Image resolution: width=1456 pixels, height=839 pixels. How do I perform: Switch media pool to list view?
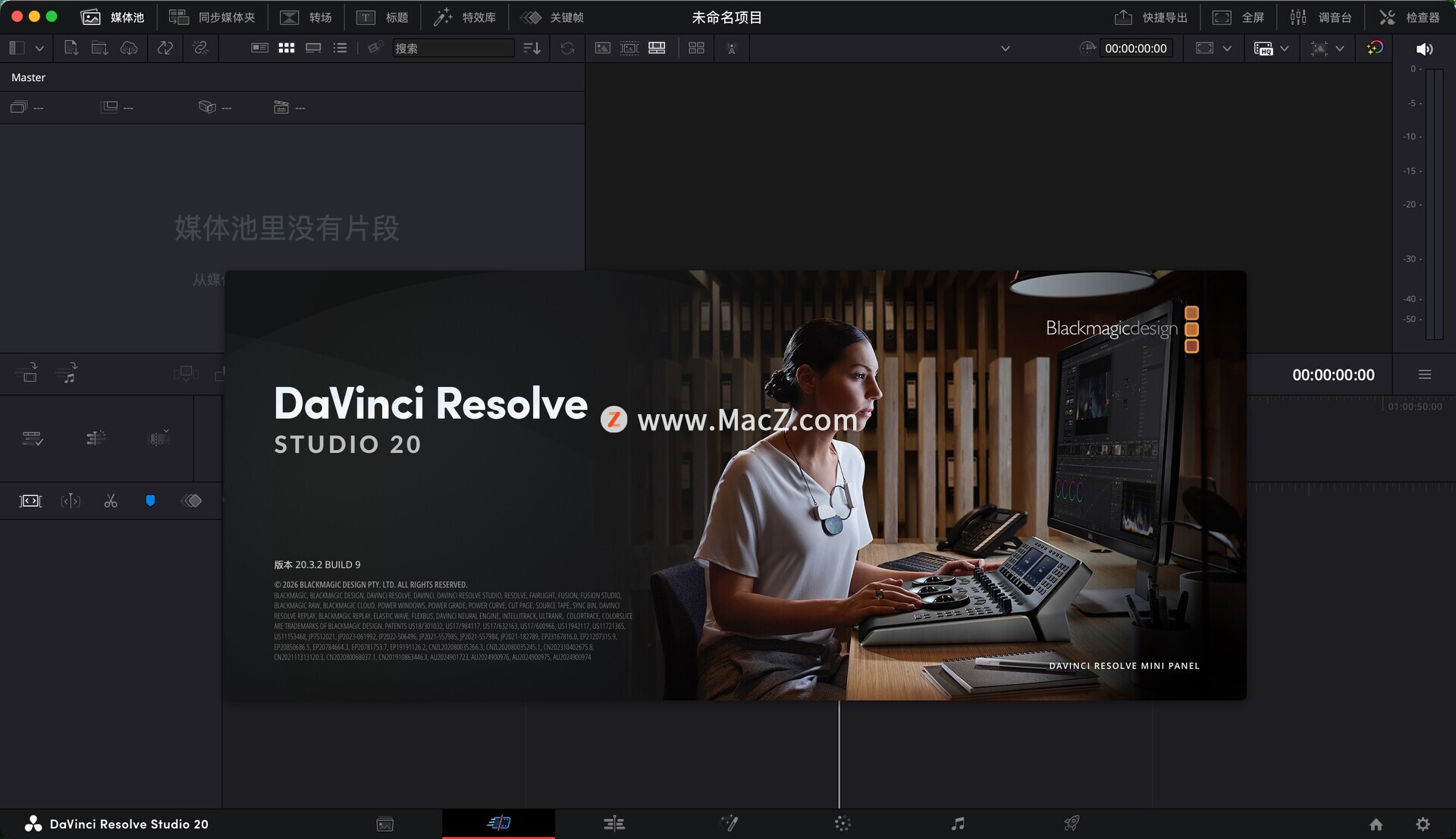tap(340, 48)
